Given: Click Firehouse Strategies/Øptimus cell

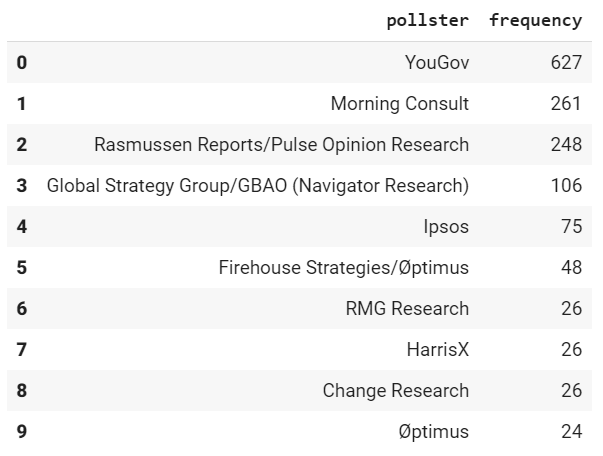Looking at the screenshot, I should pyautogui.click(x=344, y=268).
